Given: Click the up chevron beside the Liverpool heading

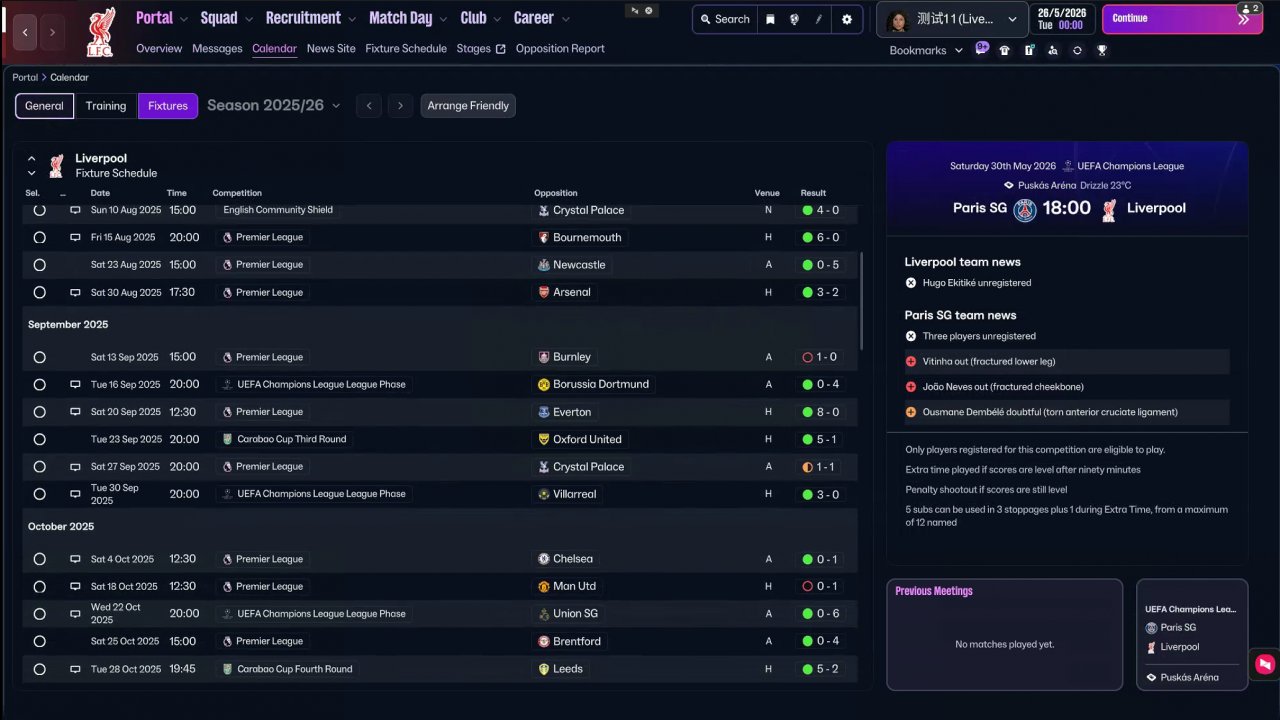Looking at the screenshot, I should click(x=31, y=159).
